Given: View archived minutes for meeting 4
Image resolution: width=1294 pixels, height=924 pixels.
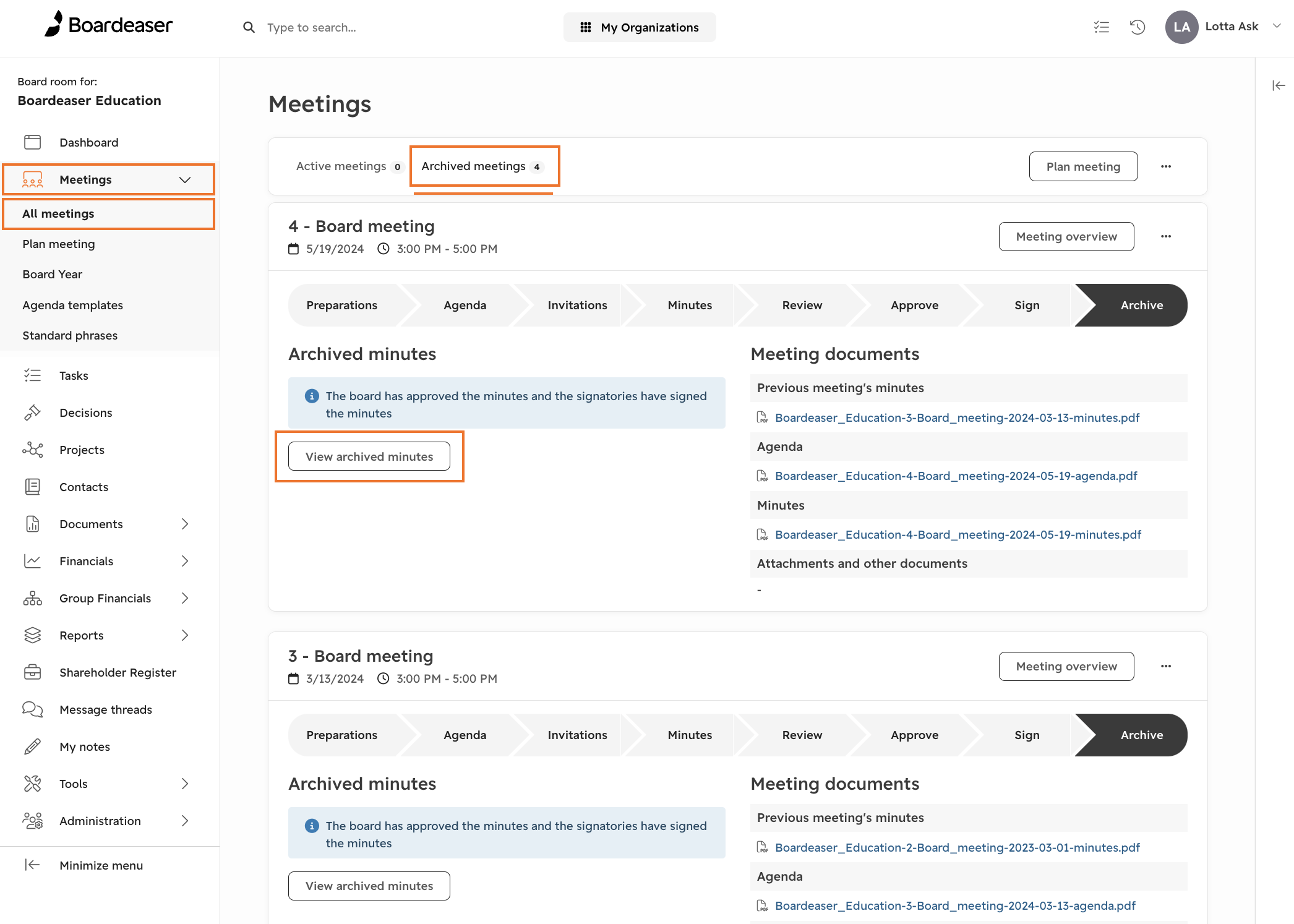Looking at the screenshot, I should (369, 456).
